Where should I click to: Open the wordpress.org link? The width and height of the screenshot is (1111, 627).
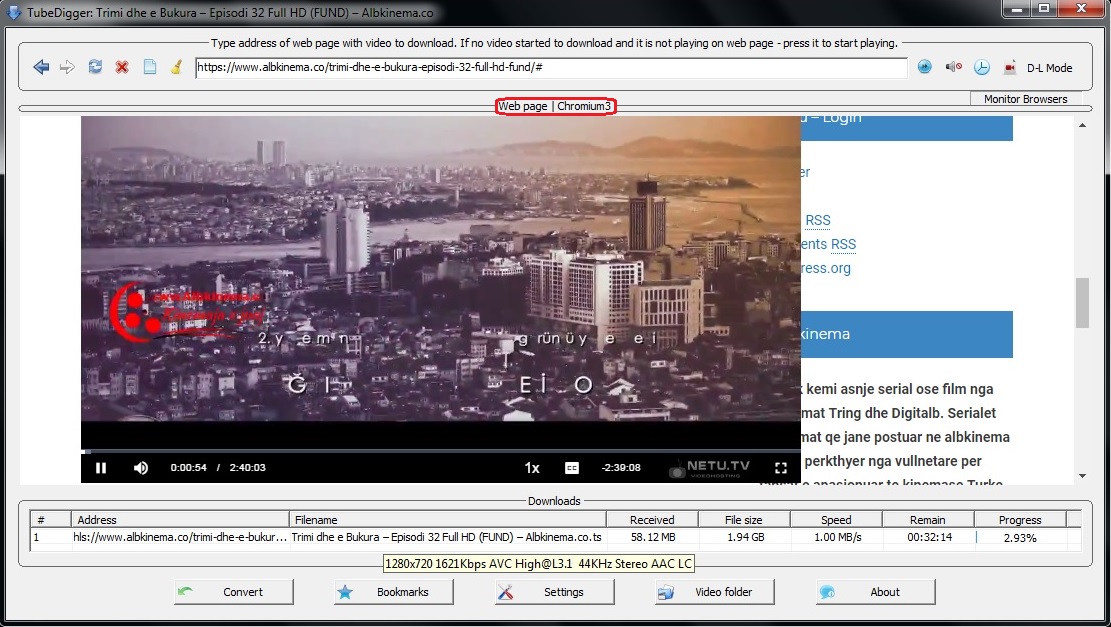pyautogui.click(x=825, y=268)
